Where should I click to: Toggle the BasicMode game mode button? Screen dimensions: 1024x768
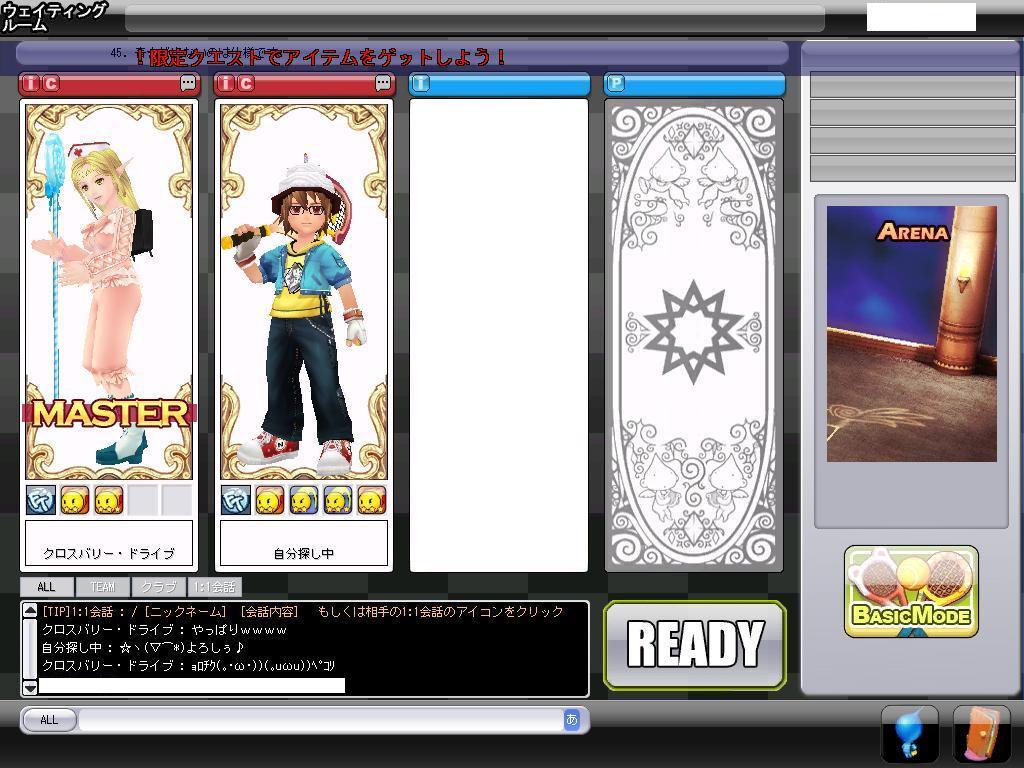(911, 592)
